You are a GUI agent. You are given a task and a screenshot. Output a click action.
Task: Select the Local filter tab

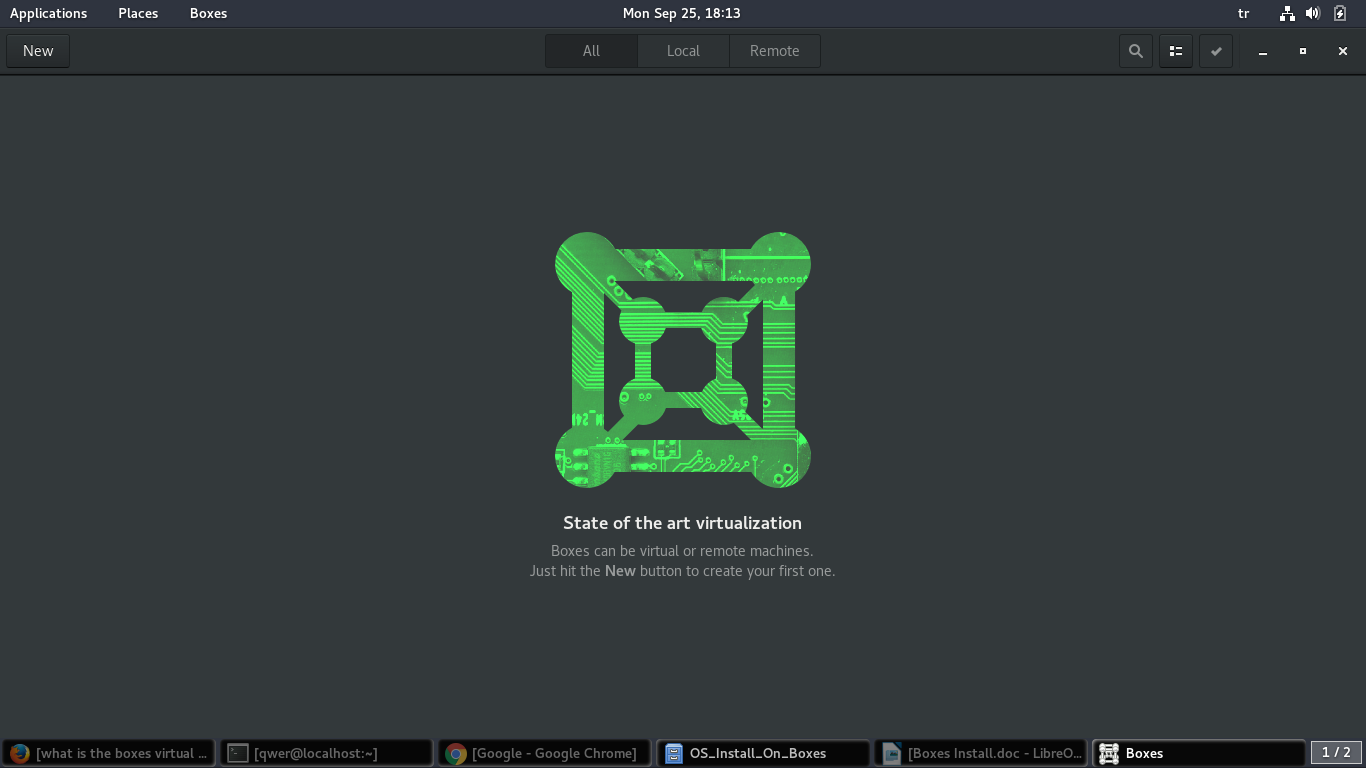point(683,51)
